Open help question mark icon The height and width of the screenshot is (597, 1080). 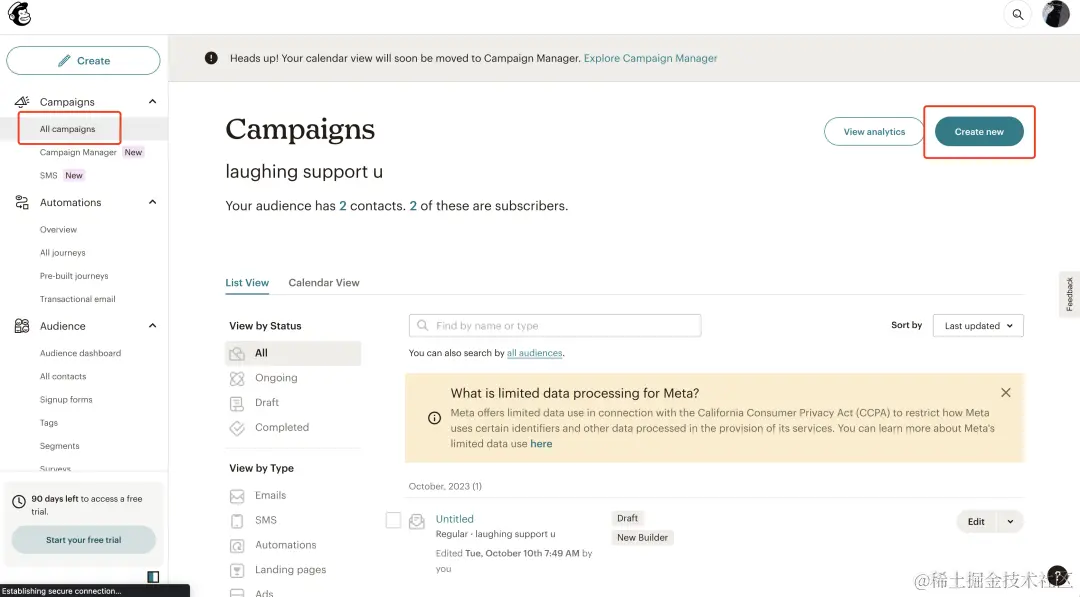click(1058, 575)
